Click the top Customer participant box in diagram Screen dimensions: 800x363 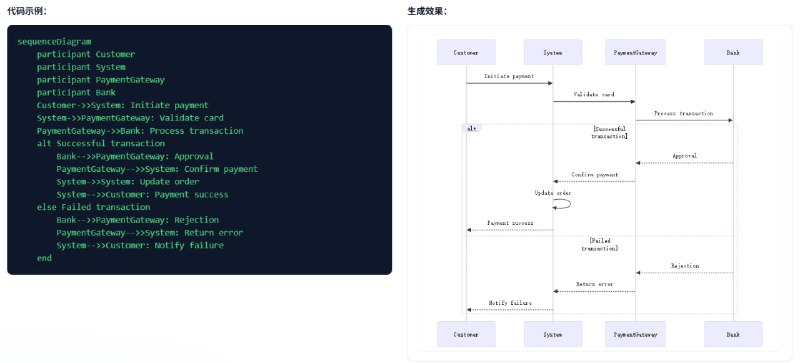coord(466,52)
